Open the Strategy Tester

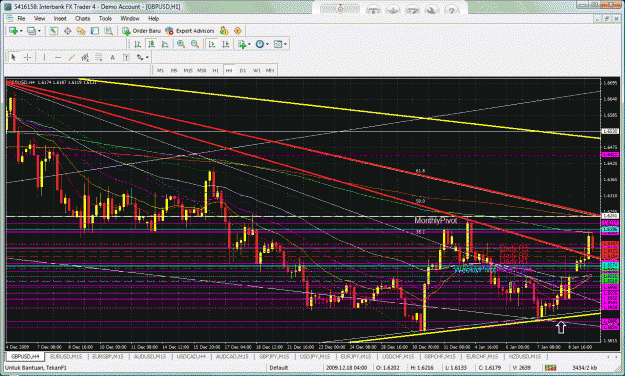108,31
